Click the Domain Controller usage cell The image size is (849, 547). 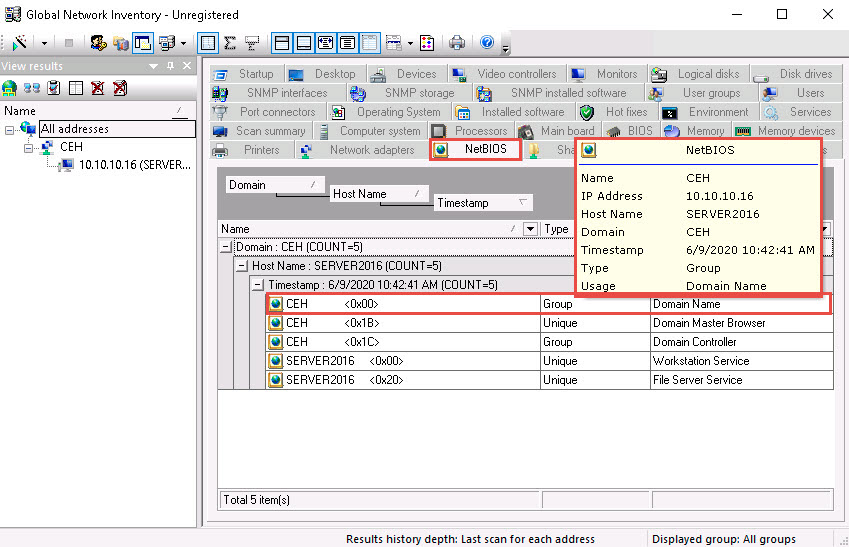click(741, 342)
